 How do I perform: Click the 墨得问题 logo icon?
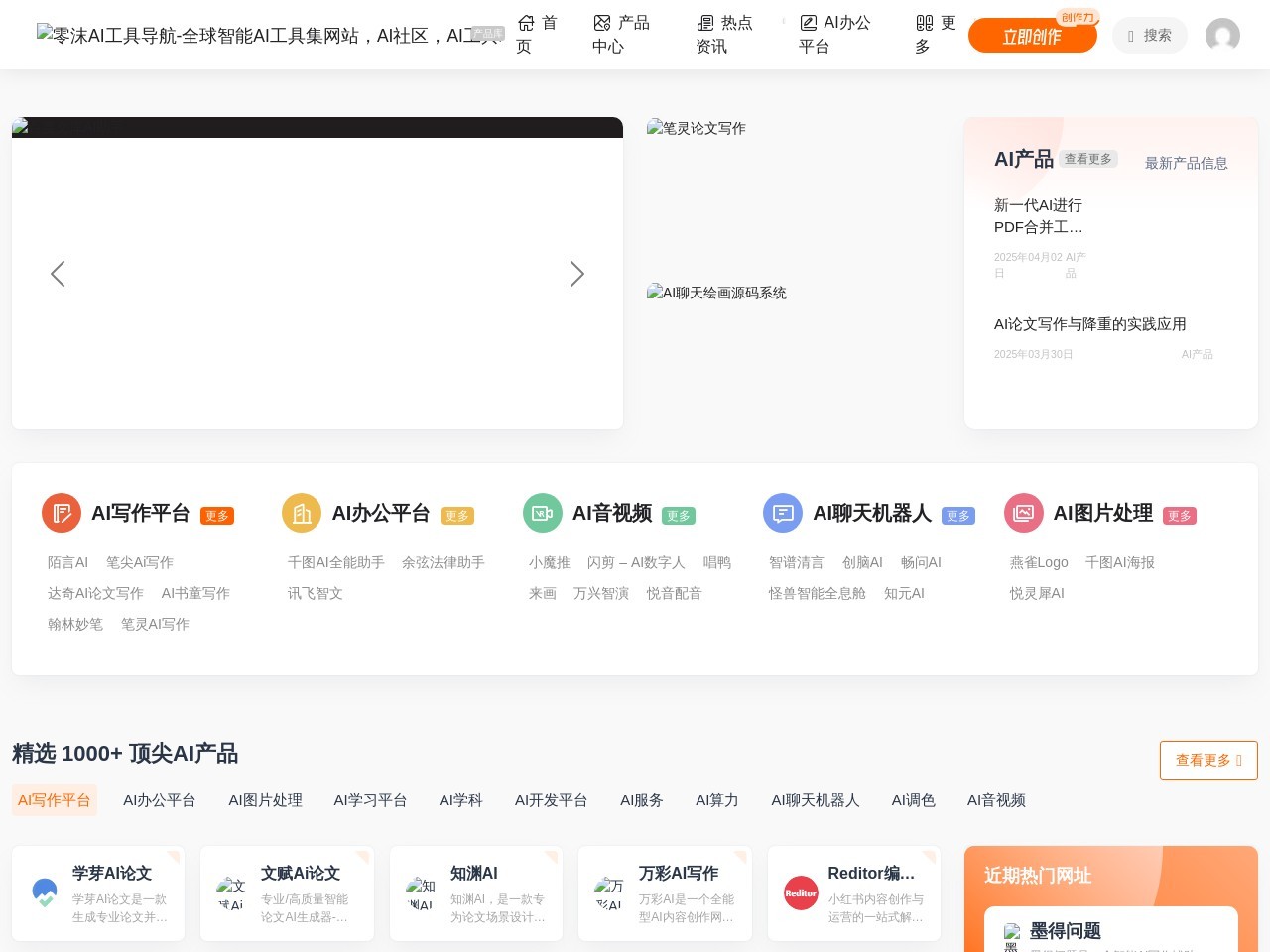tap(1012, 937)
